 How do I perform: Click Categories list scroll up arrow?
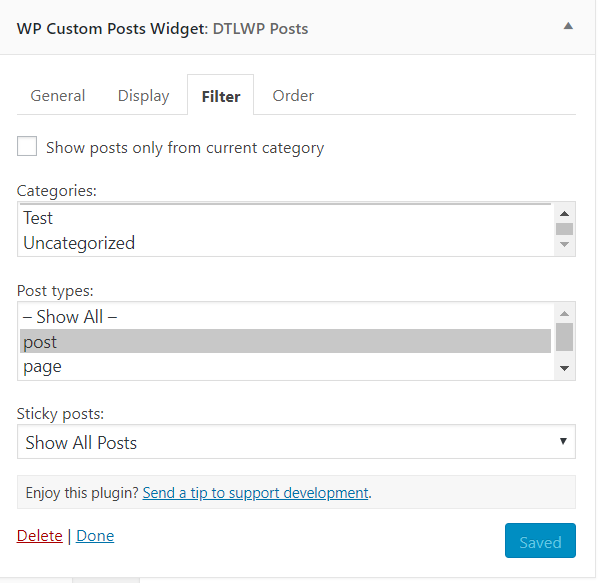(x=564, y=214)
